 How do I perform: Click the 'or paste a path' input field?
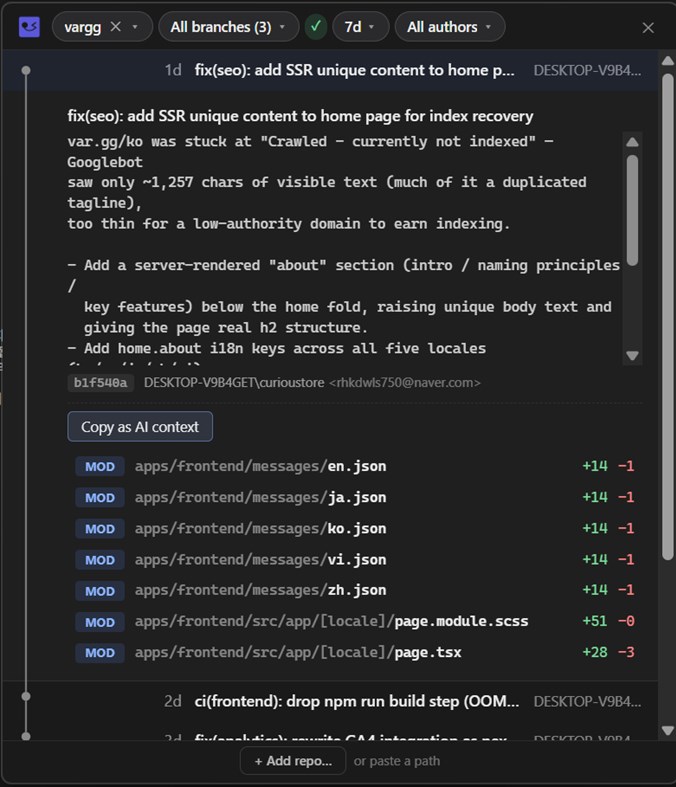pyautogui.click(x=396, y=761)
